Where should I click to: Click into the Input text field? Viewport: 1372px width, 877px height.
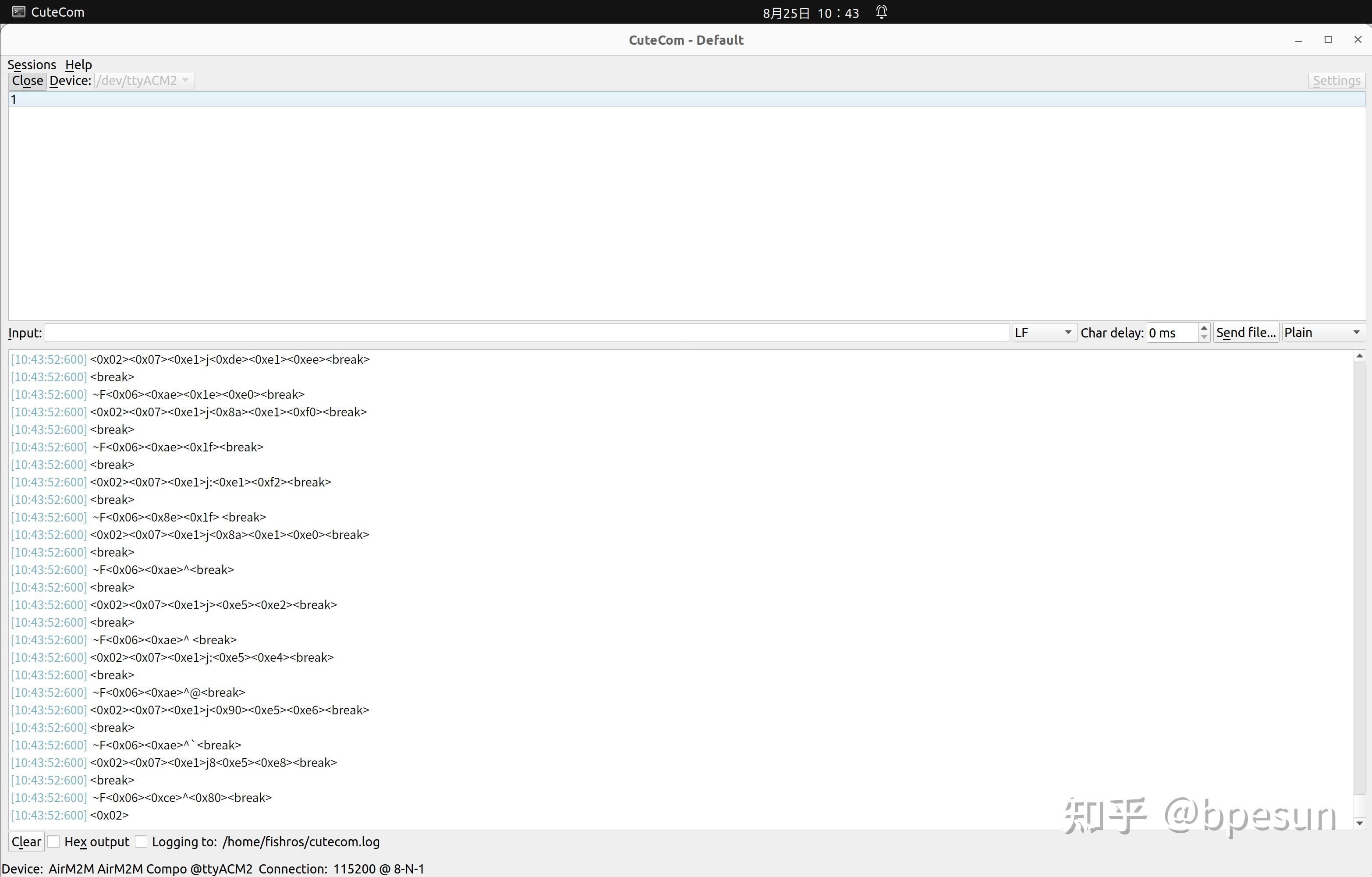[526, 333]
